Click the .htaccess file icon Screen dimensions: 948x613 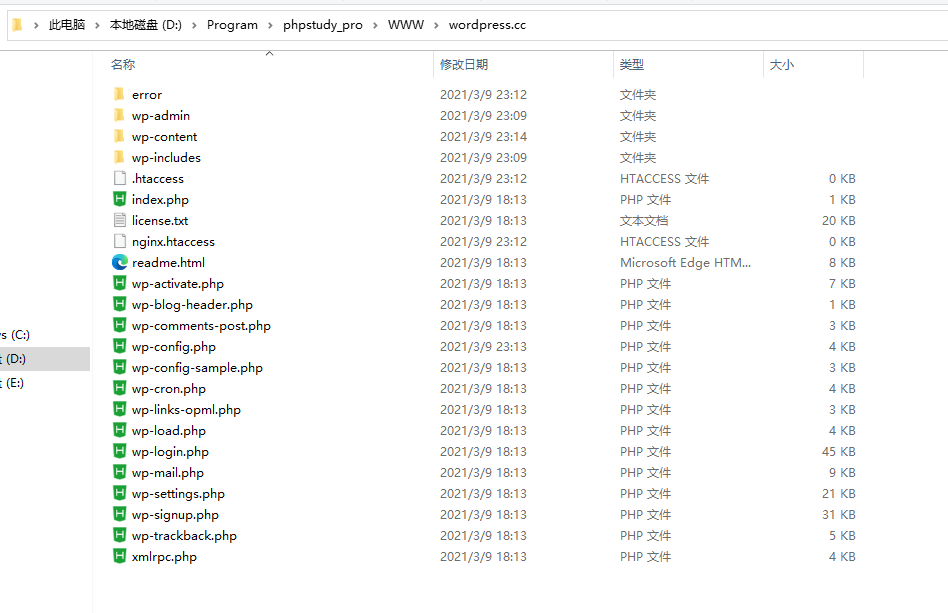[120, 178]
